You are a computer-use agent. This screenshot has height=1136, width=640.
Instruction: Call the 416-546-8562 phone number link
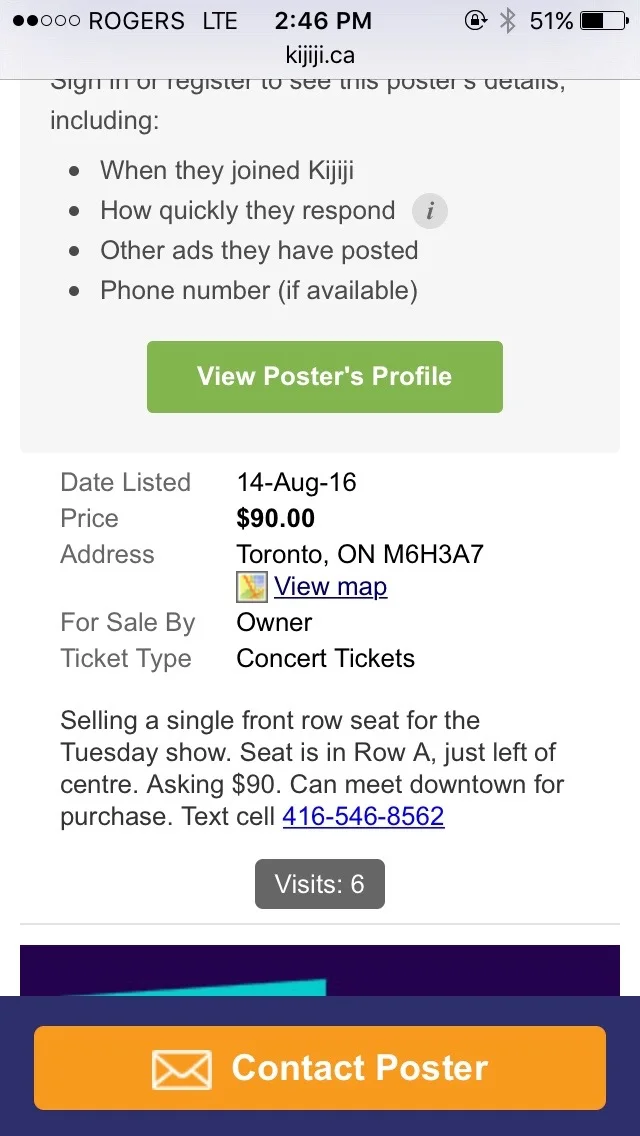tap(363, 816)
